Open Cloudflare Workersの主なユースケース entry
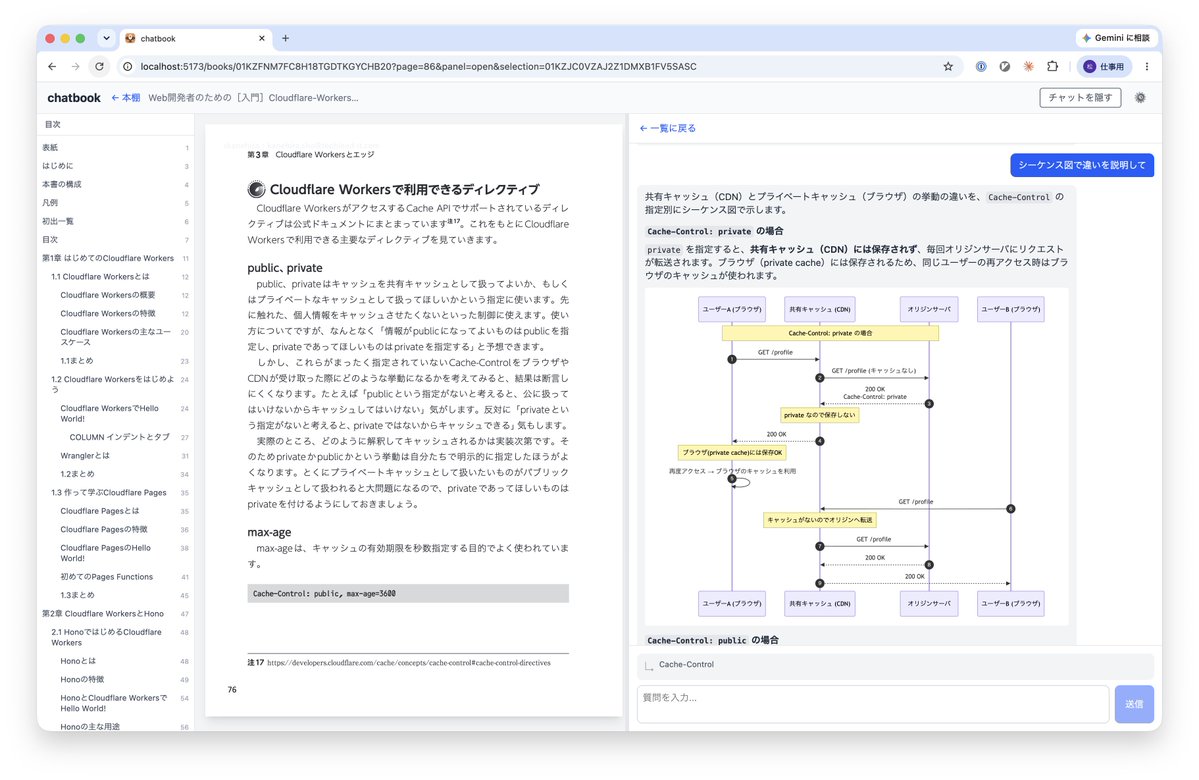 point(115,337)
